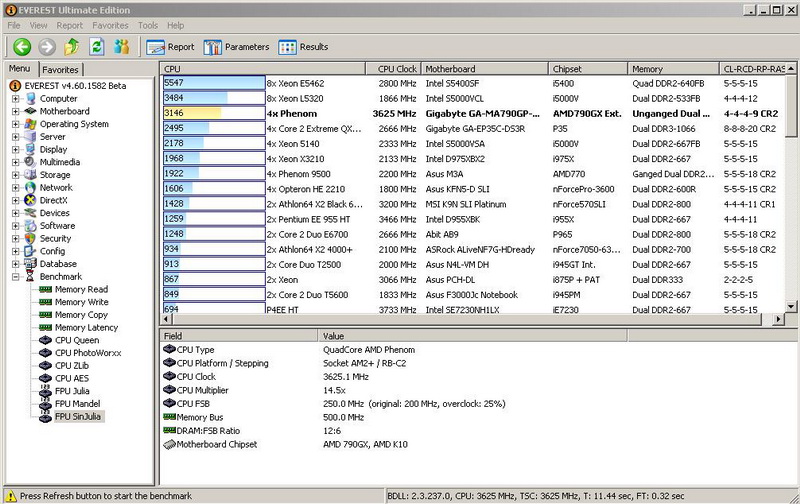Expand the Server tree node

pyautogui.click(x=16, y=137)
